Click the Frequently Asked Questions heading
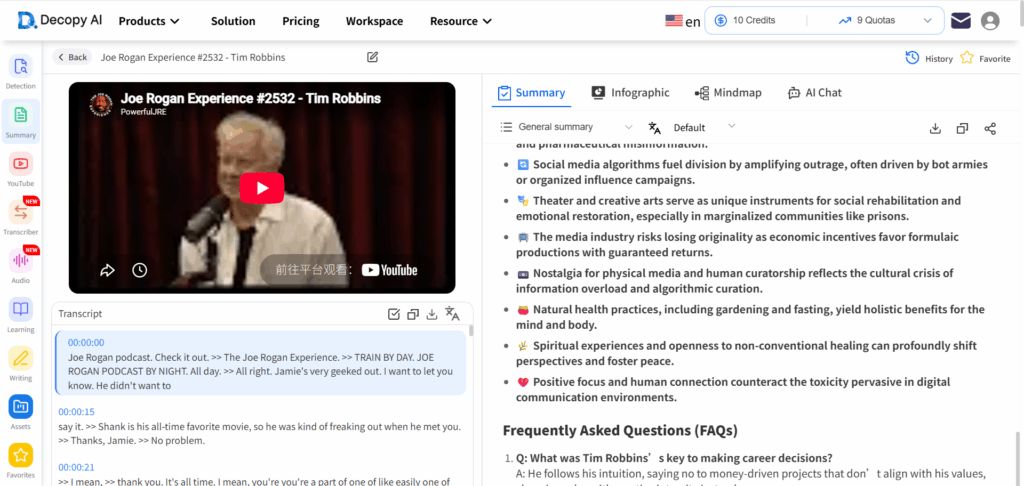 620,430
